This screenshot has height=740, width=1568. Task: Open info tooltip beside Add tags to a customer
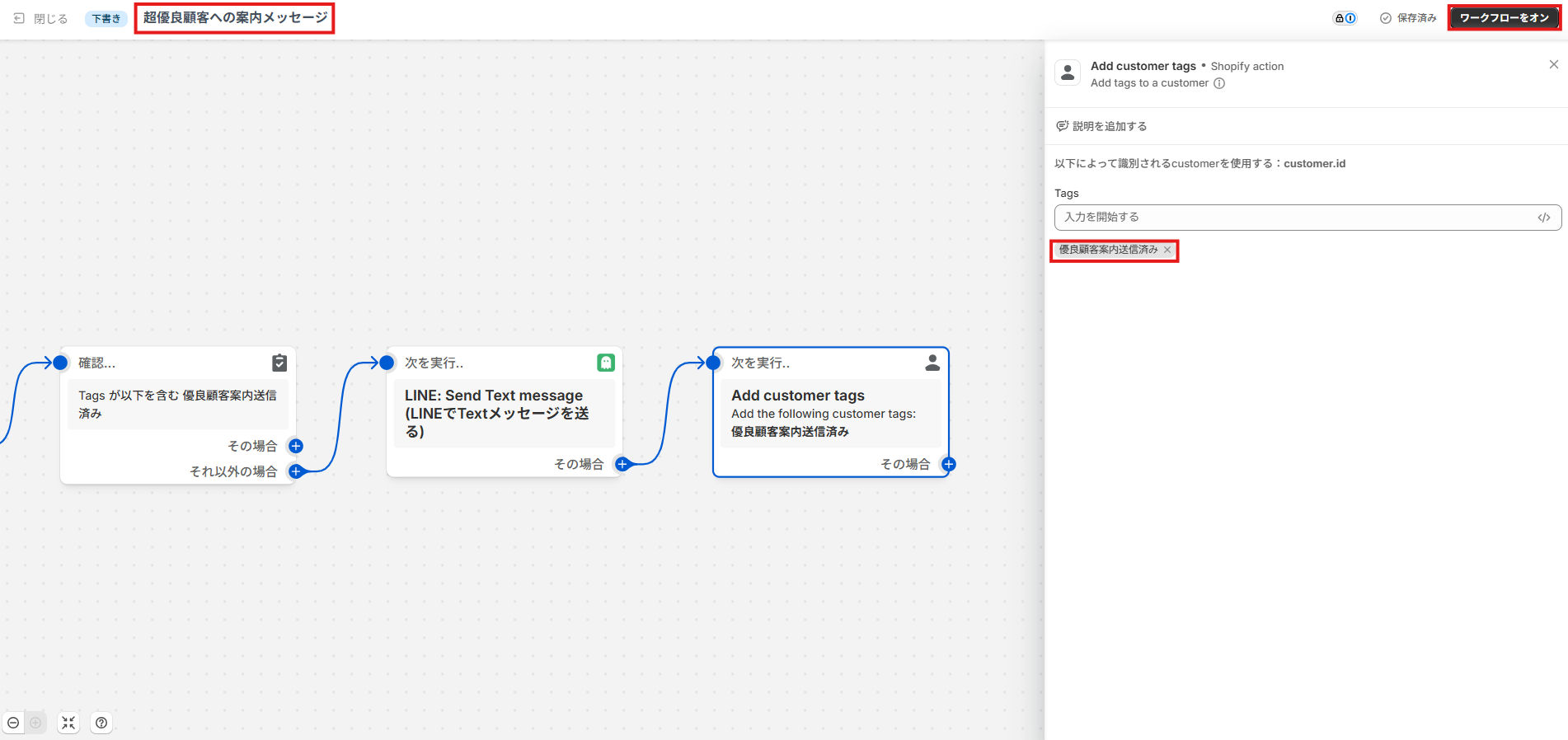1219,83
